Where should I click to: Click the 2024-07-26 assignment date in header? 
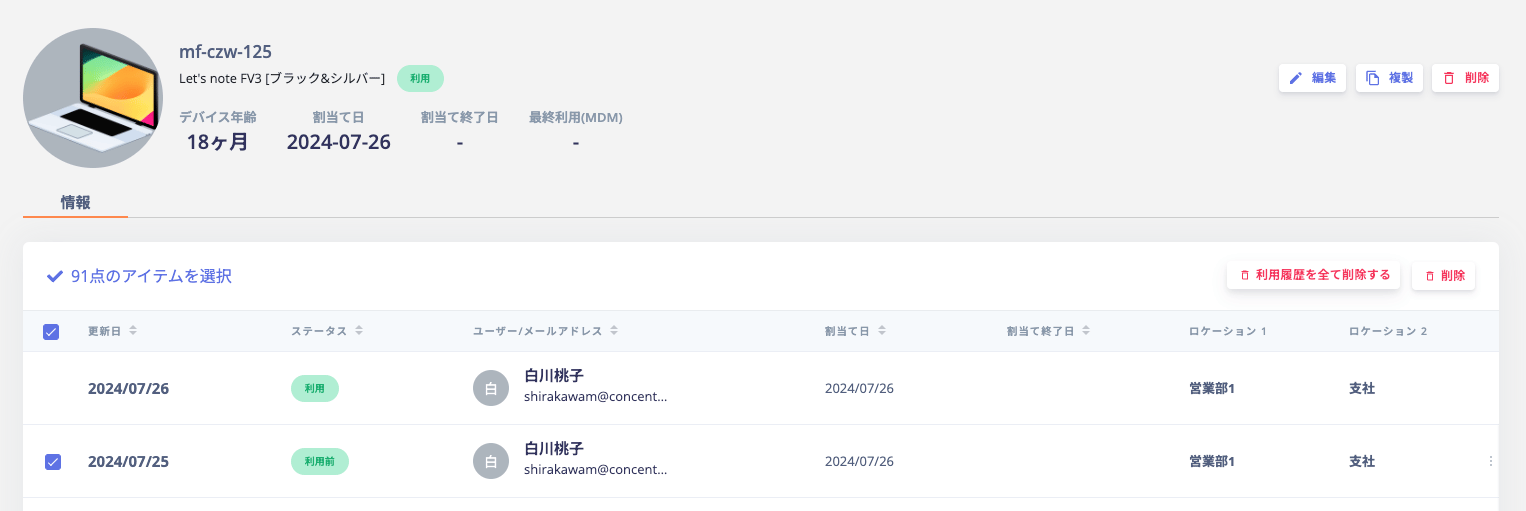[339, 142]
